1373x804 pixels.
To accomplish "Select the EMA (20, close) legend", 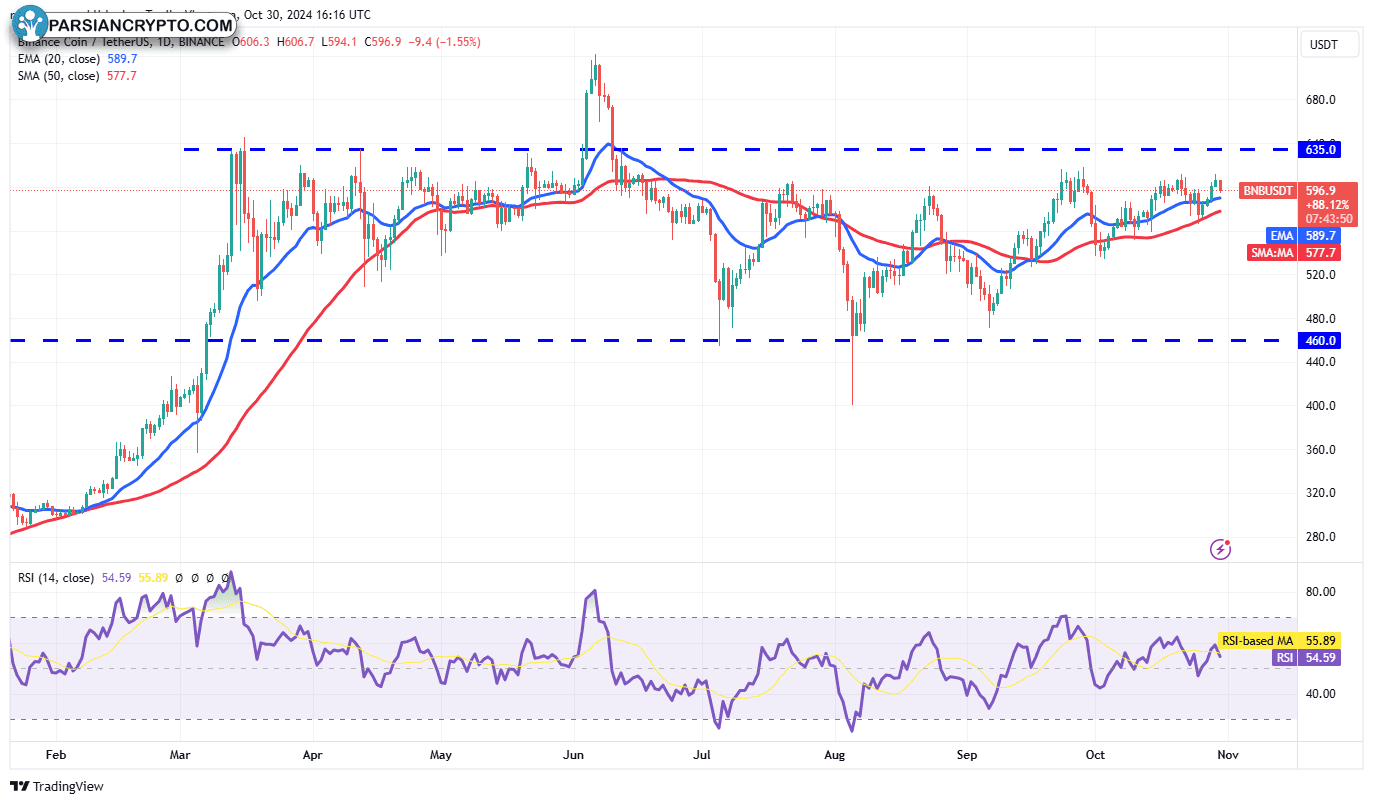I will pos(59,59).
